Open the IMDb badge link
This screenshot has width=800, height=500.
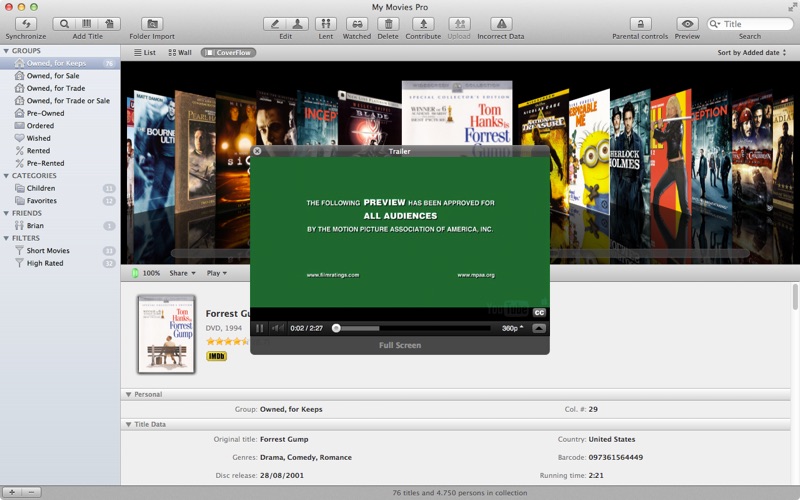216,356
